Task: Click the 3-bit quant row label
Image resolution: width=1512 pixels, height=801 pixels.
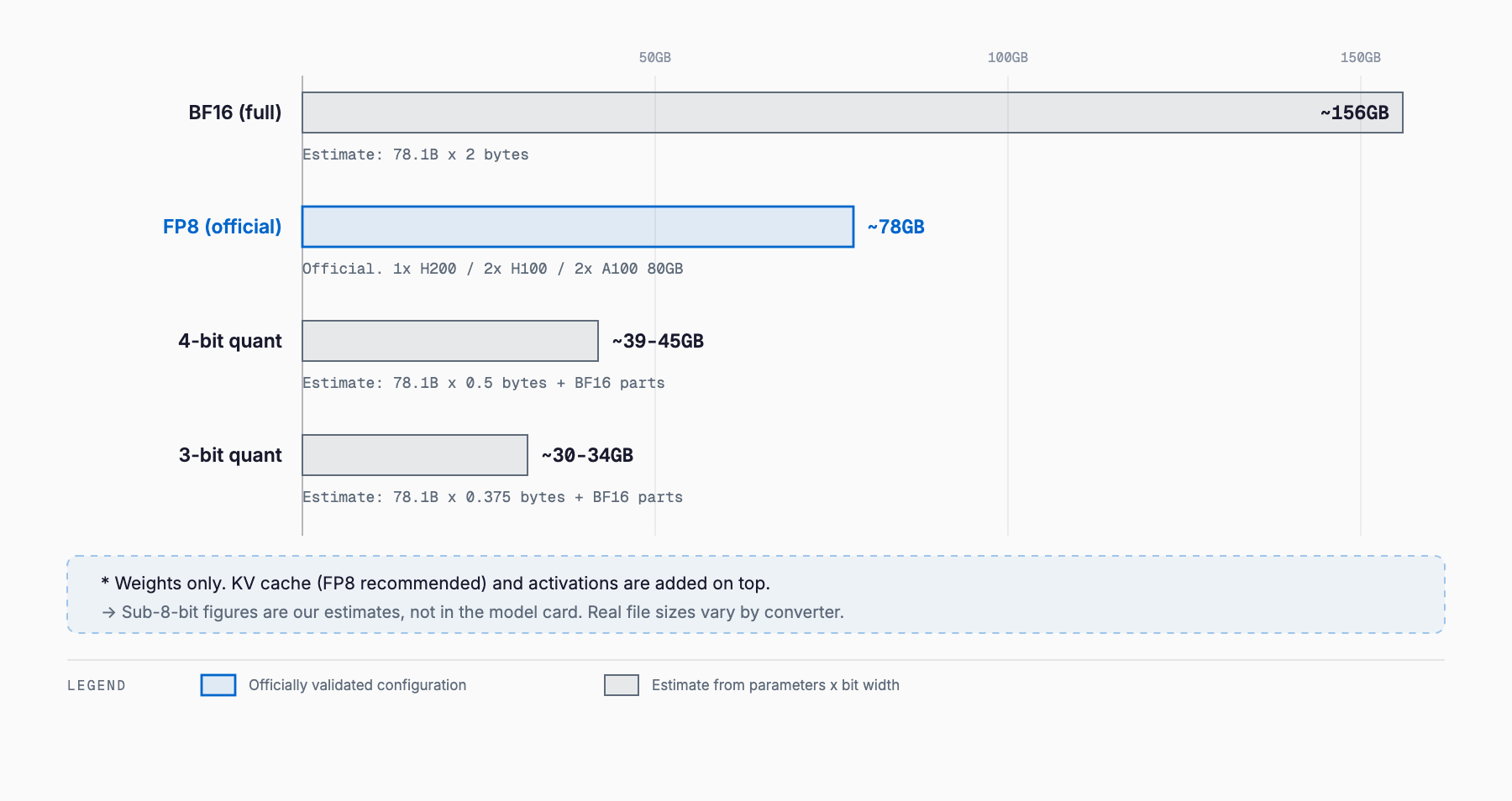Action: [230, 455]
